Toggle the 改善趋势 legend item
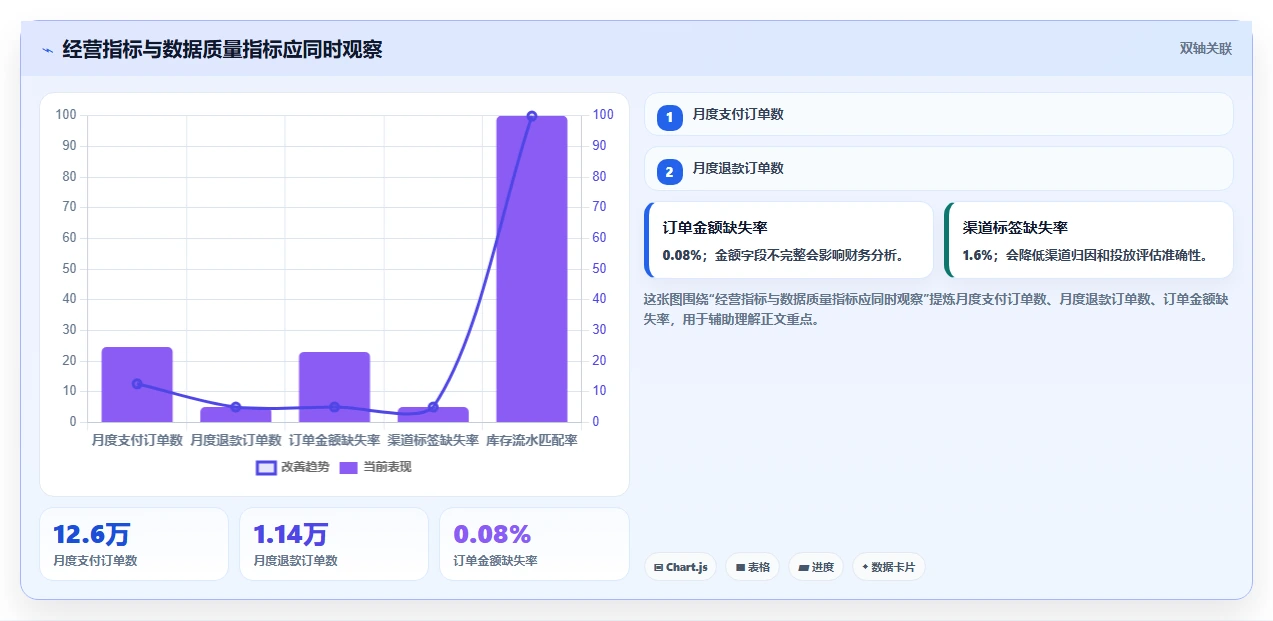The image size is (1273, 621). tap(293, 467)
